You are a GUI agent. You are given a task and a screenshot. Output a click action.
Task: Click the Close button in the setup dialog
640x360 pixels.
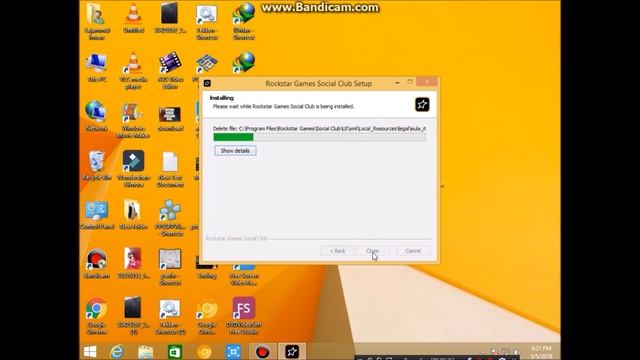click(x=372, y=251)
